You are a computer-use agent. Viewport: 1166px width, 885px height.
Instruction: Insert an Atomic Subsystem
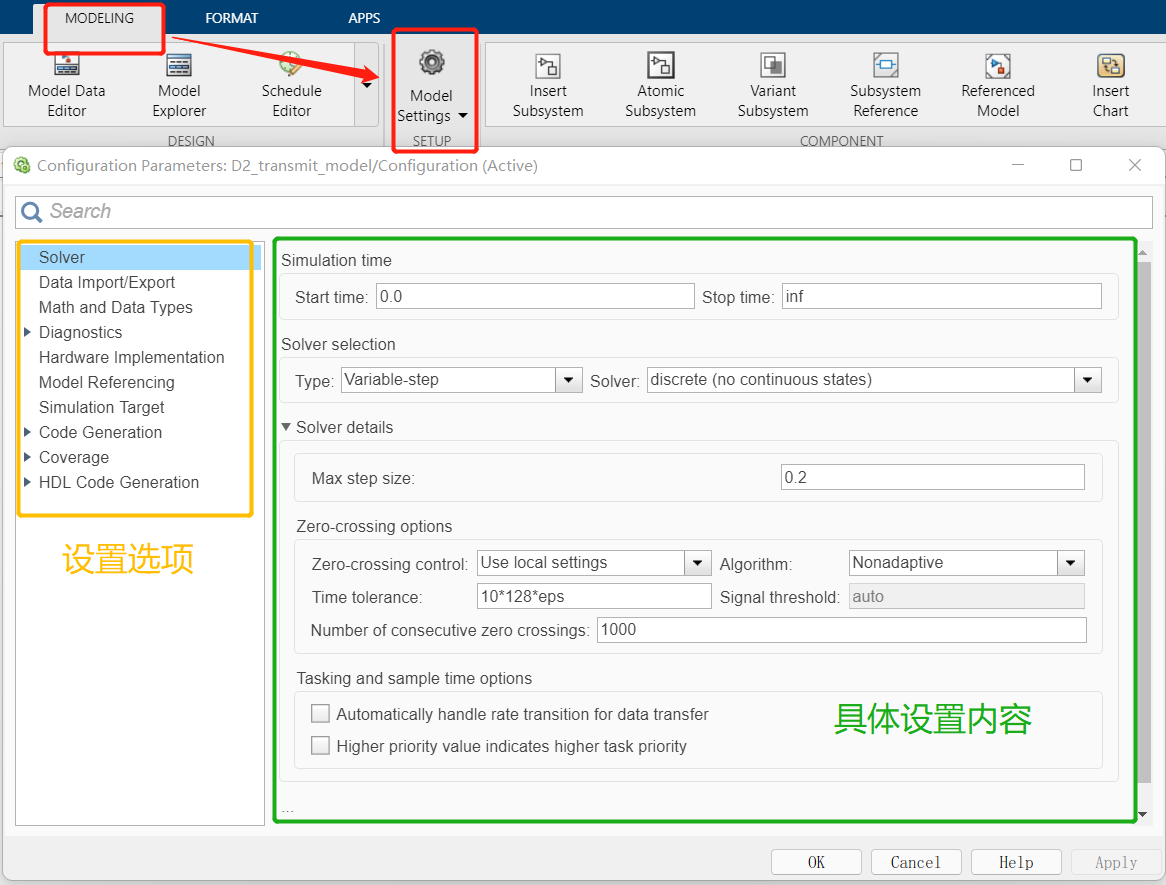tap(660, 86)
